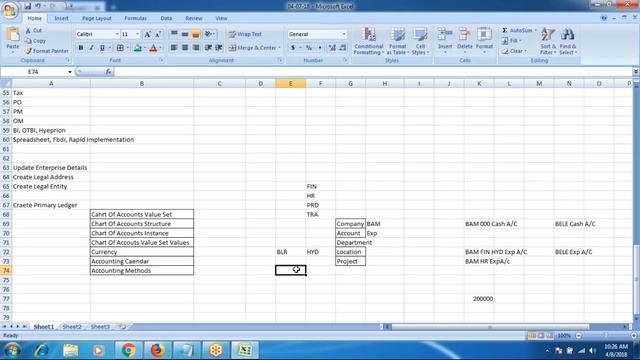Switch to the View tab
This screenshot has height=360, width=640.
pos(221,18)
